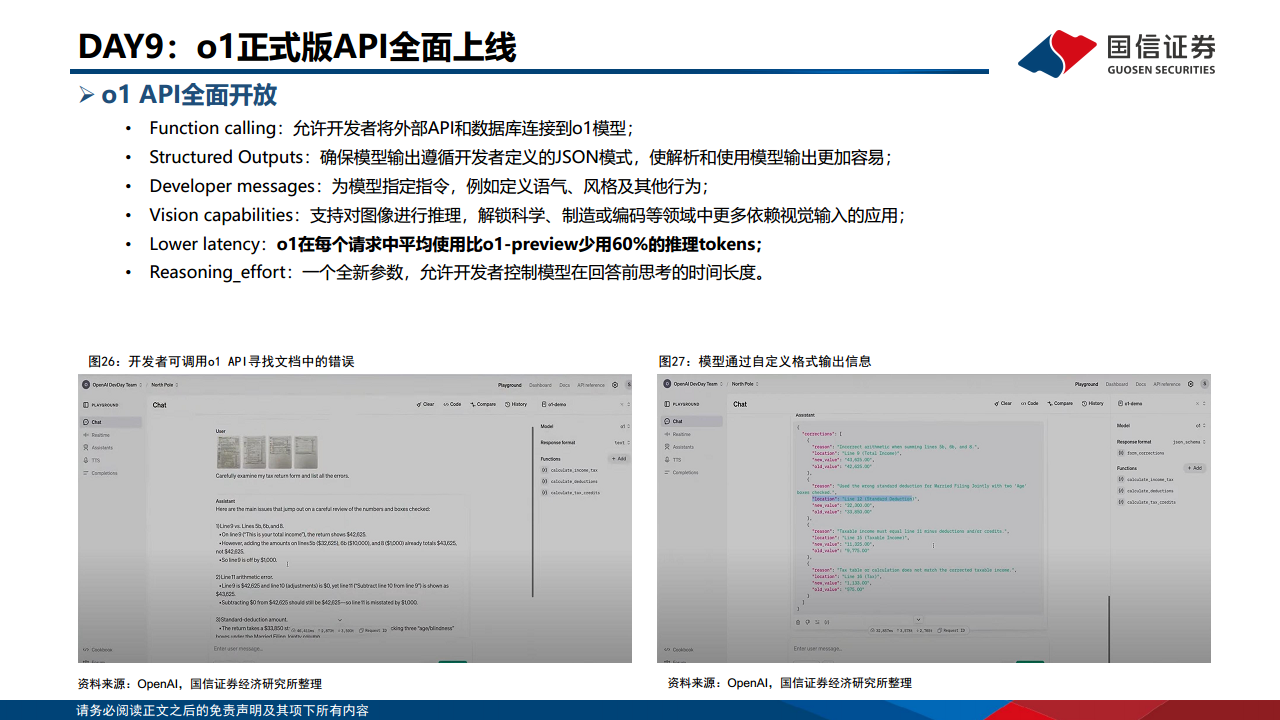Click the user avatar in Figure 27 screenshot
The height and width of the screenshot is (720, 1280).
[x=1205, y=384]
